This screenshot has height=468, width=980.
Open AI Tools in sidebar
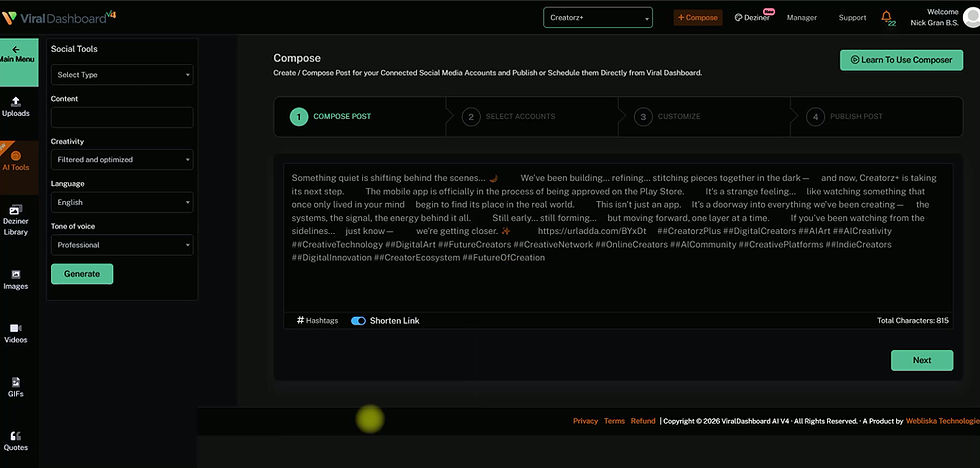click(x=16, y=161)
